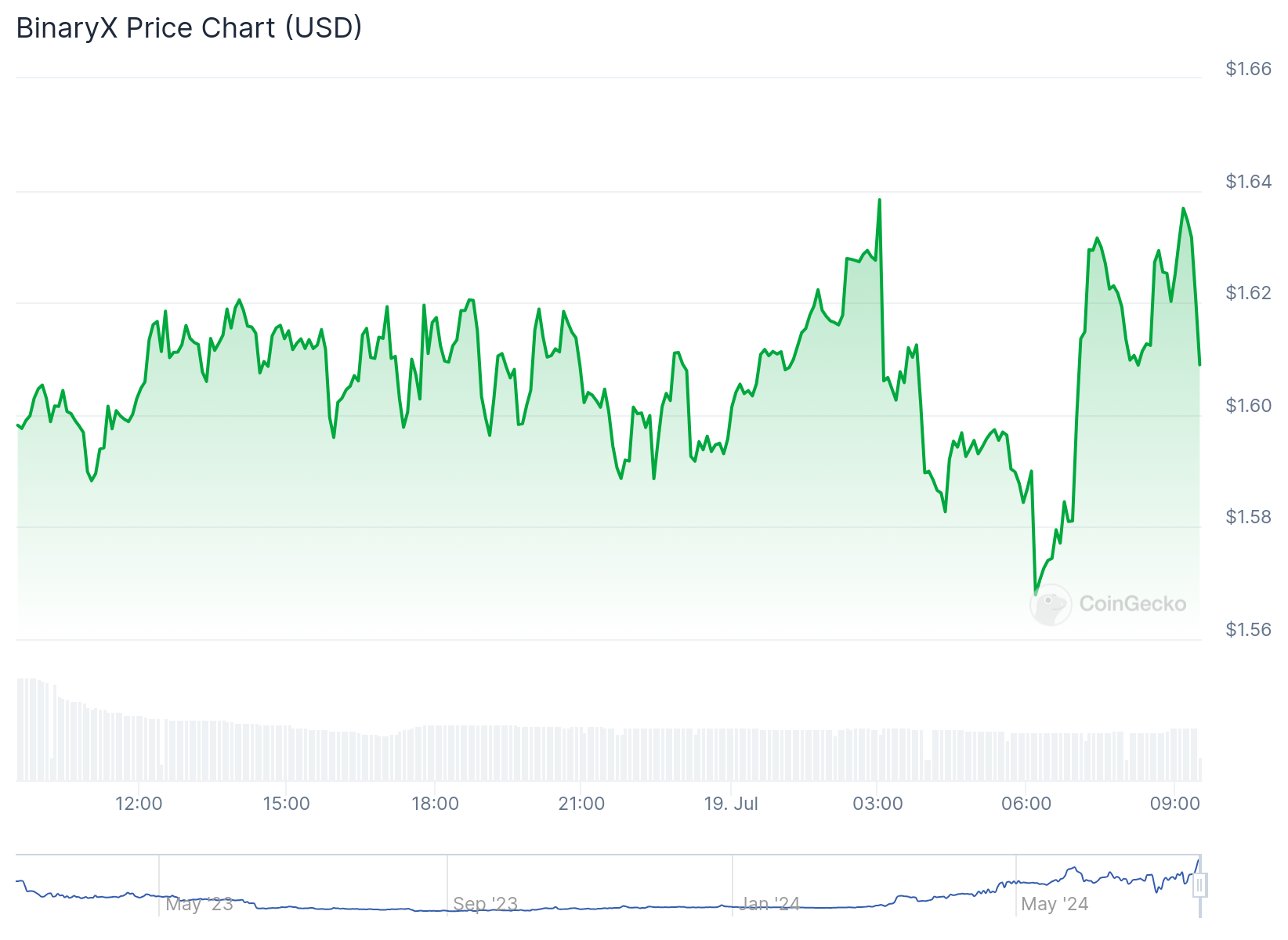Click the range navigator handle at right edge
Viewport: 1288px width, 940px height.
[x=1199, y=886]
